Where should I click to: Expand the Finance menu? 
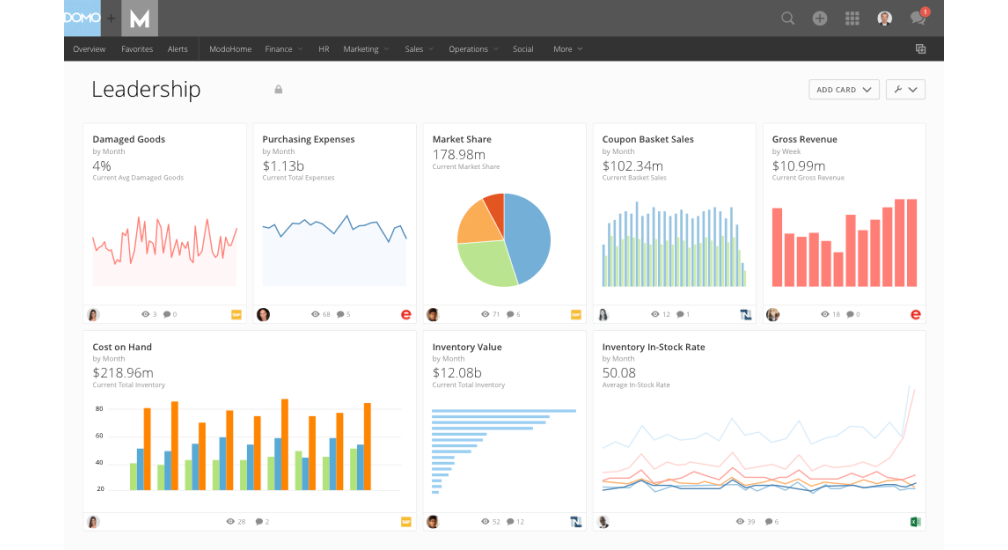pos(284,49)
